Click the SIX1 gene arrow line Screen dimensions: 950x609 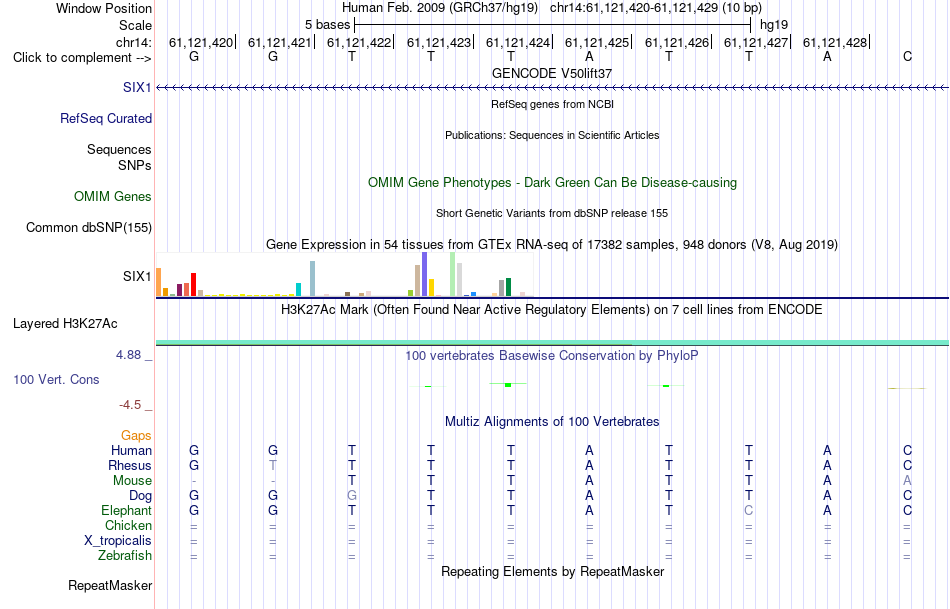(x=552, y=88)
